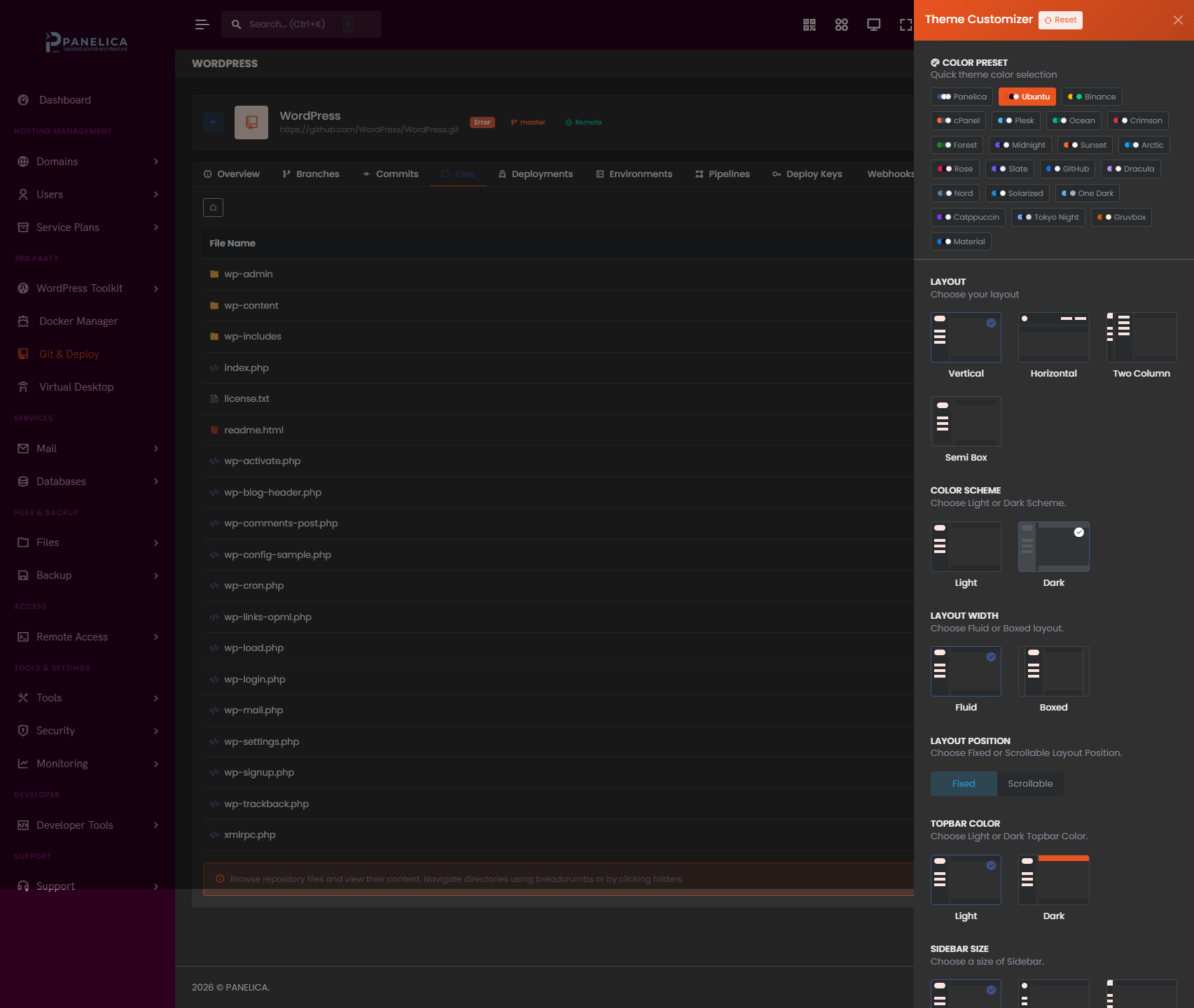Set layout position to Scrollable
The image size is (1194, 1008).
[1029, 784]
